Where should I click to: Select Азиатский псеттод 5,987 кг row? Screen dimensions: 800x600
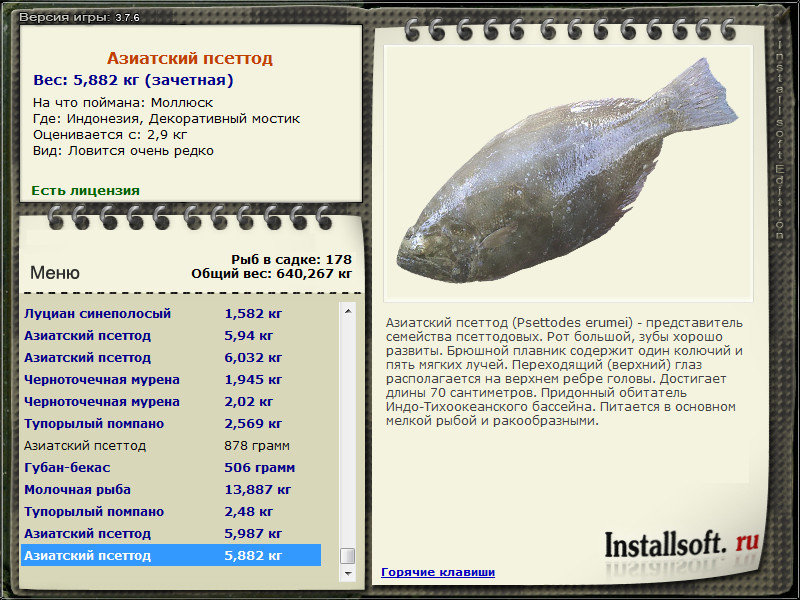click(x=171, y=533)
